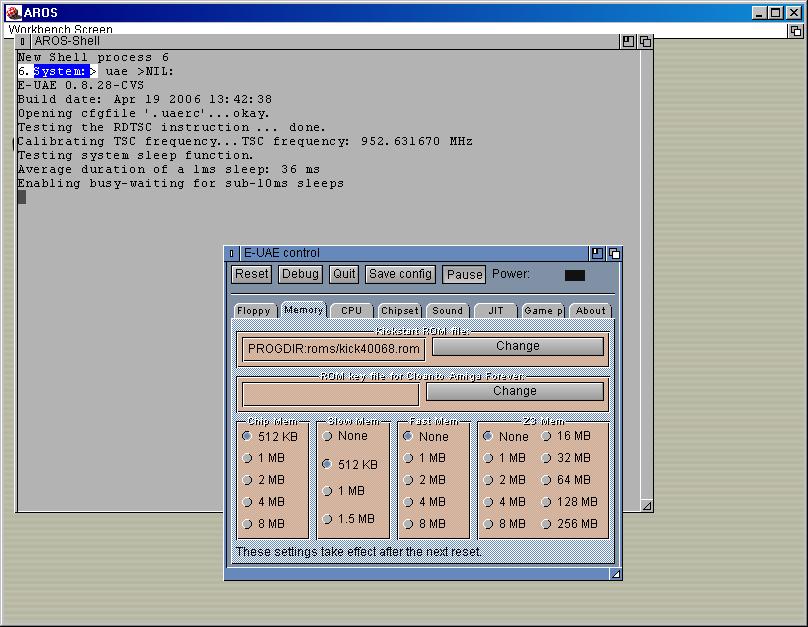This screenshot has height=627, width=808.
Task: Set Z3 Mem to 16 MB
Action: pos(566,436)
